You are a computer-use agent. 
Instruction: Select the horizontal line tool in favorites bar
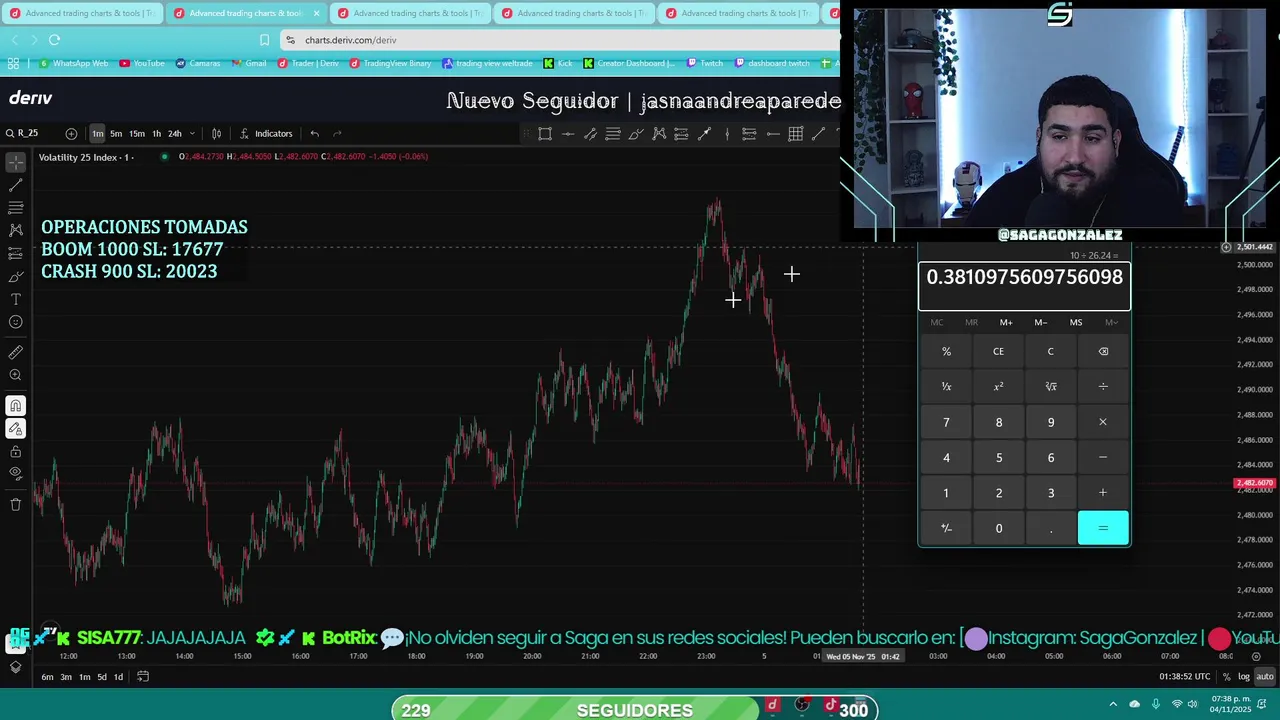click(568, 133)
